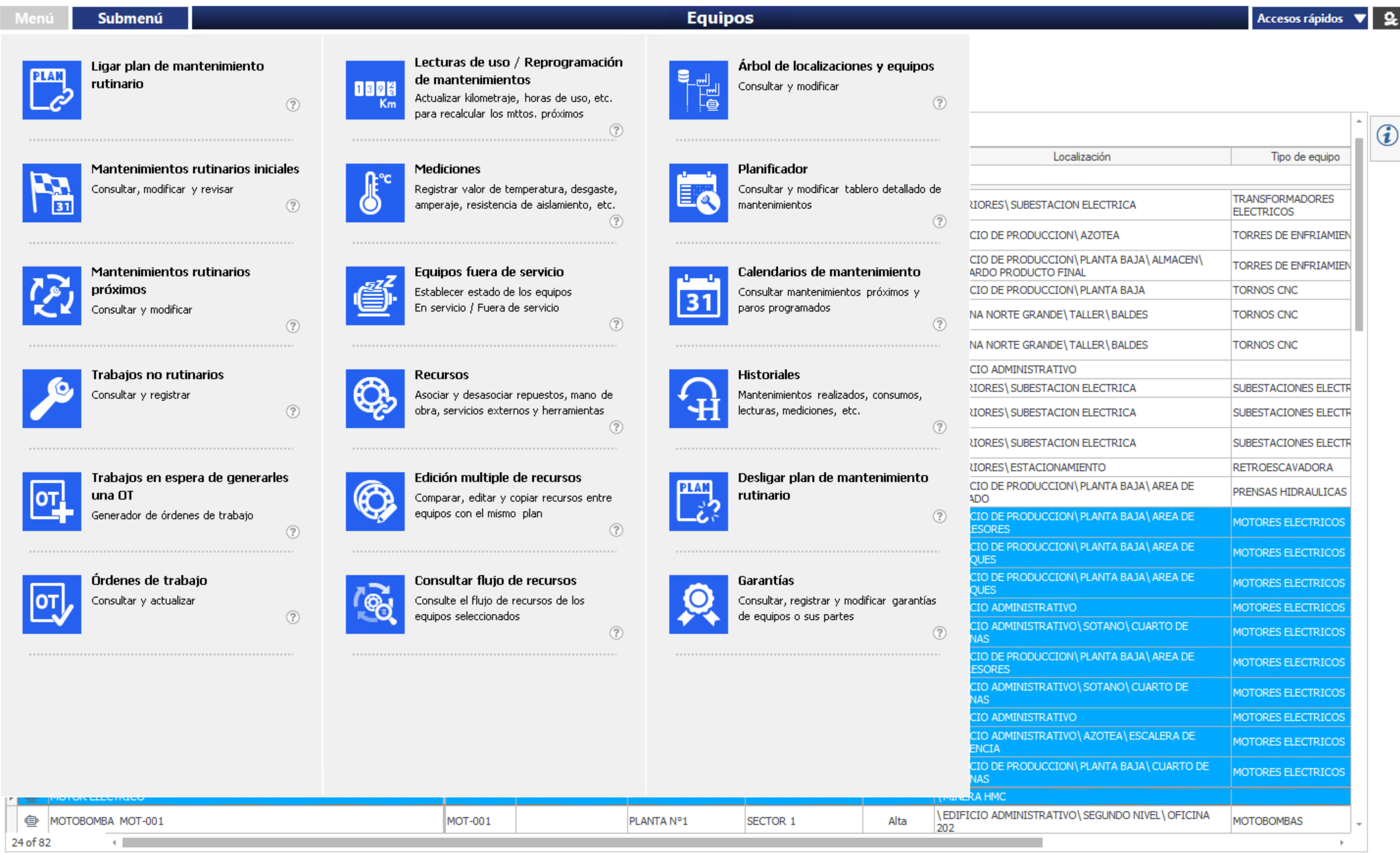Open the Órdenes de trabajo OT icon

(52, 604)
